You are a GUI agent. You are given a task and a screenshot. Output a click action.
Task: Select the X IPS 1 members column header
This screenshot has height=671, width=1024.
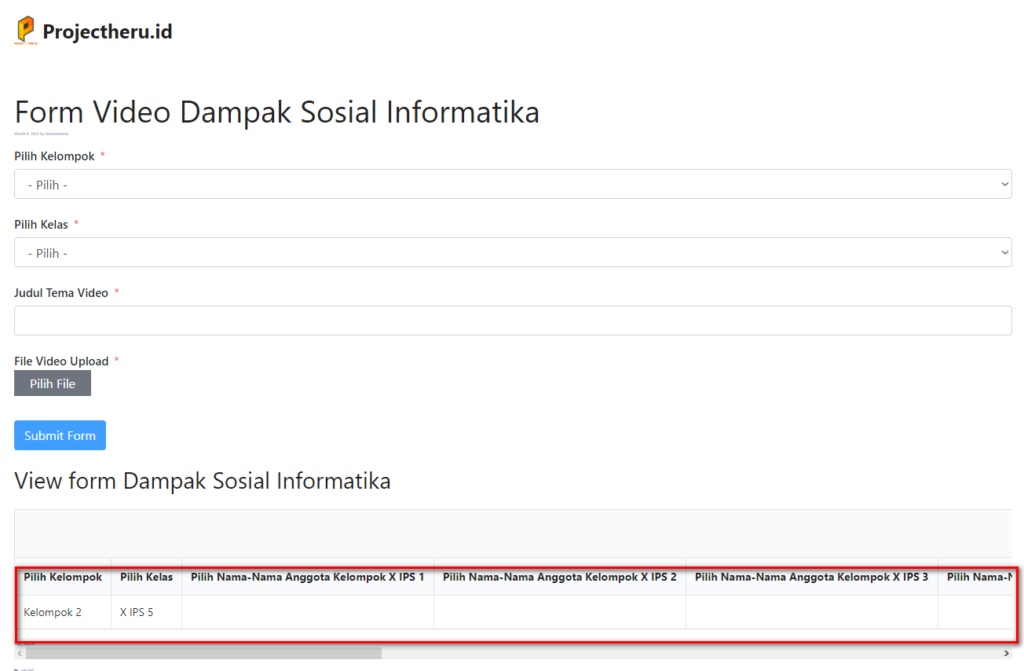coord(307,577)
